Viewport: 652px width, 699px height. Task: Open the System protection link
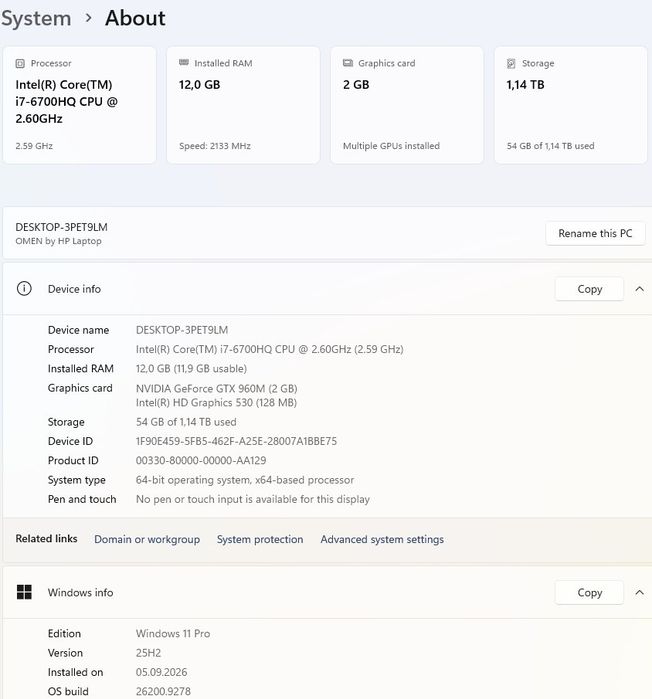260,539
